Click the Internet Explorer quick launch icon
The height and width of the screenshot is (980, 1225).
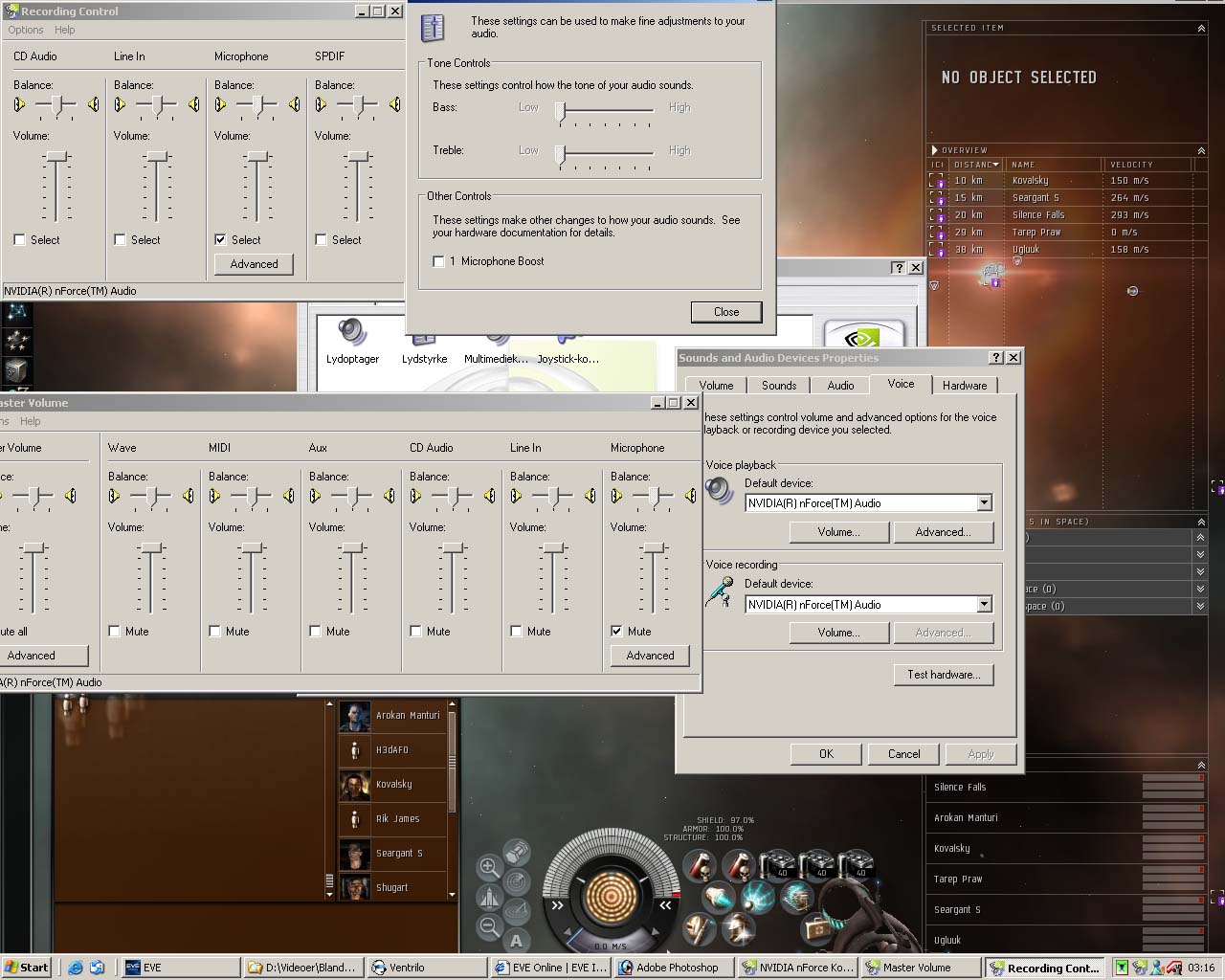tap(76, 968)
